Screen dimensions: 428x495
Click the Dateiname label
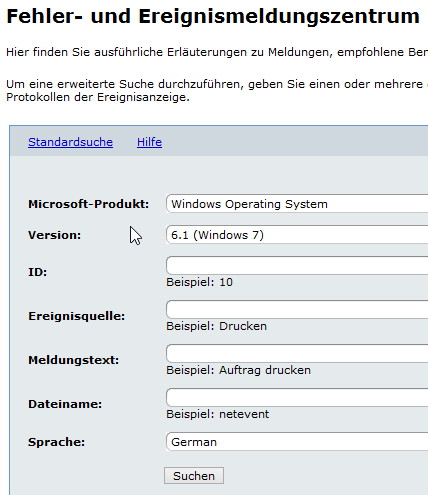(x=65, y=404)
